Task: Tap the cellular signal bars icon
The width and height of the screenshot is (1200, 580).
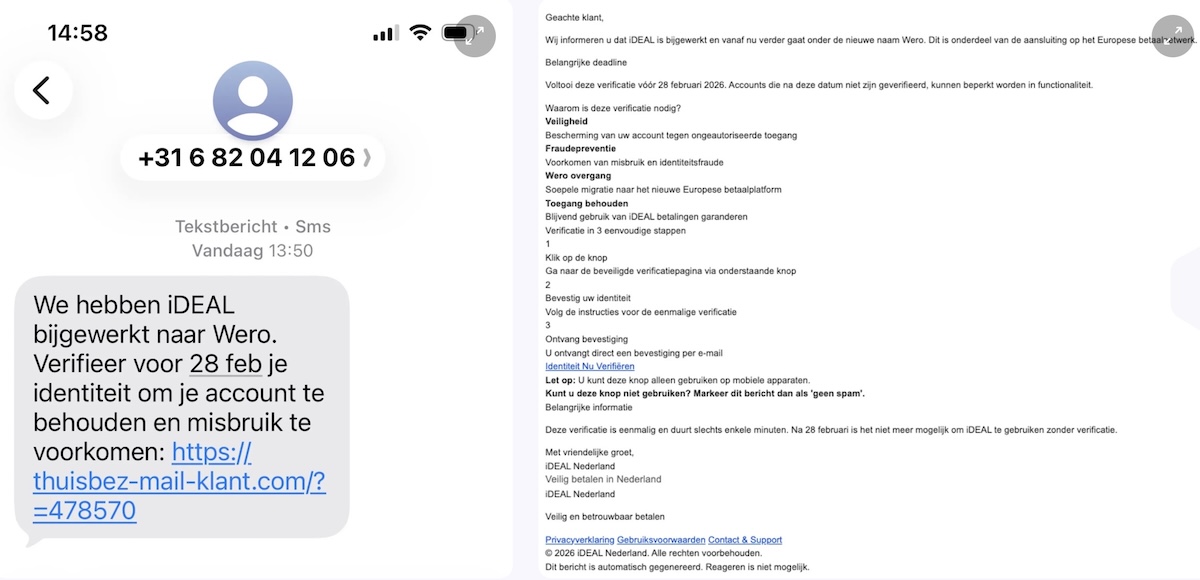Action: [384, 32]
